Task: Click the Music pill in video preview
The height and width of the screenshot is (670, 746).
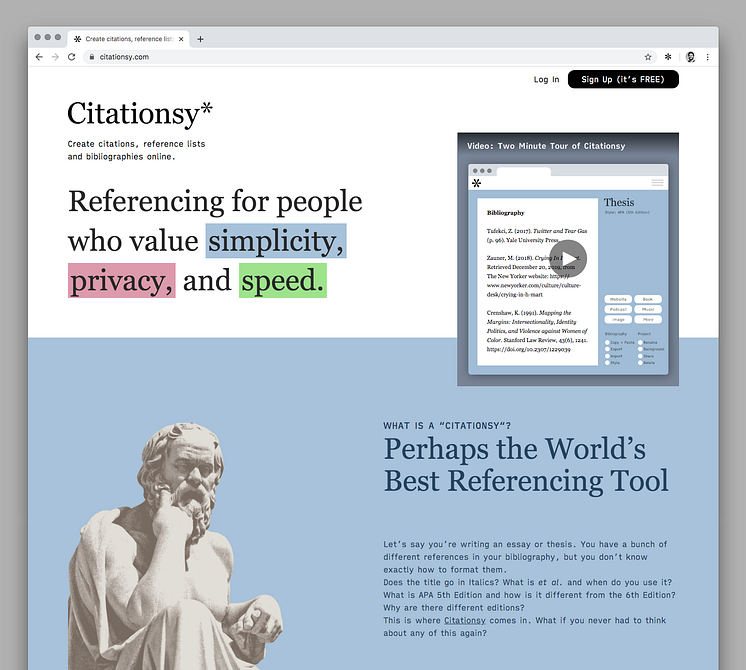Action: [x=648, y=309]
